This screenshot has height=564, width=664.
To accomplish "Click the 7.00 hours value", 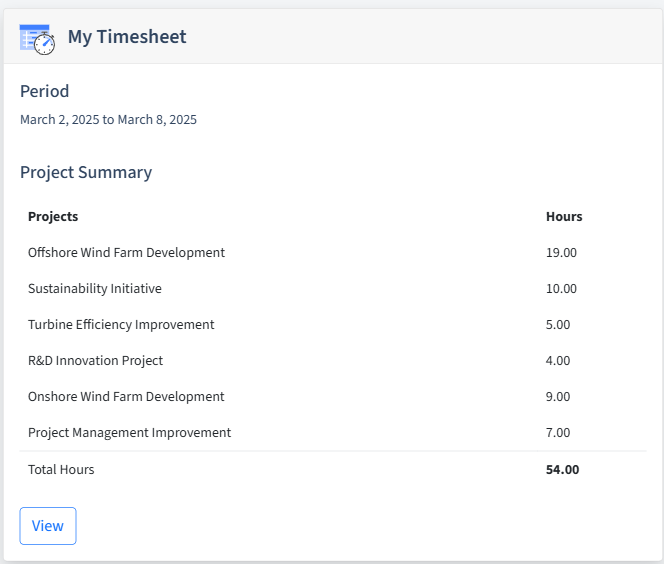I will pos(558,432).
